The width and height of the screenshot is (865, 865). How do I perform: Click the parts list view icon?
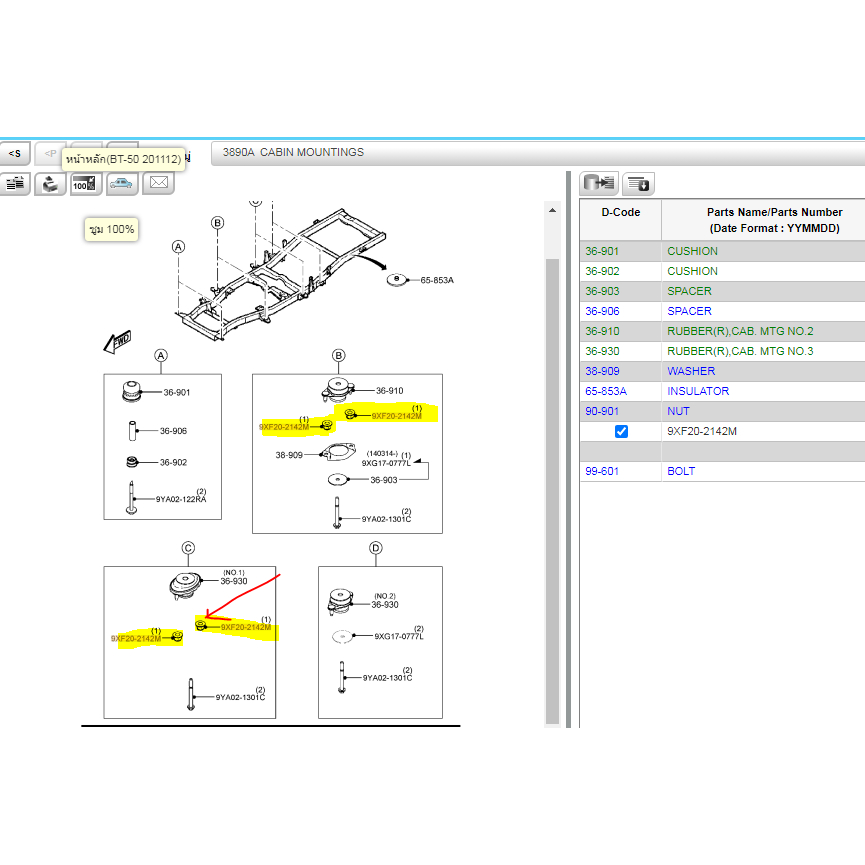point(15,183)
